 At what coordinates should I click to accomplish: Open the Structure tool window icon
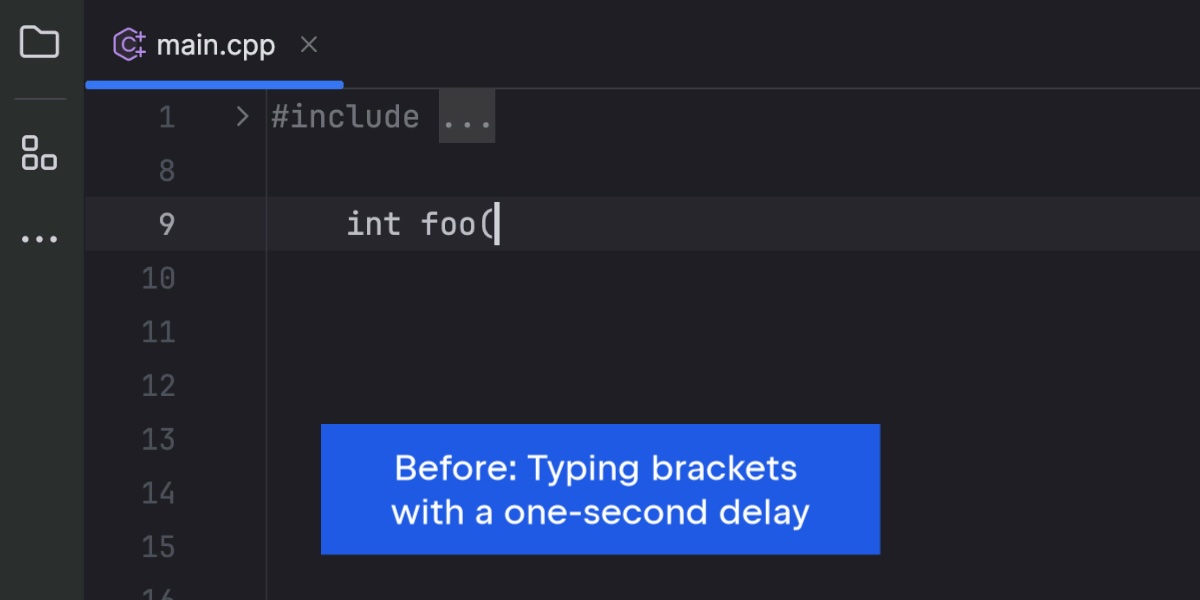tap(39, 153)
